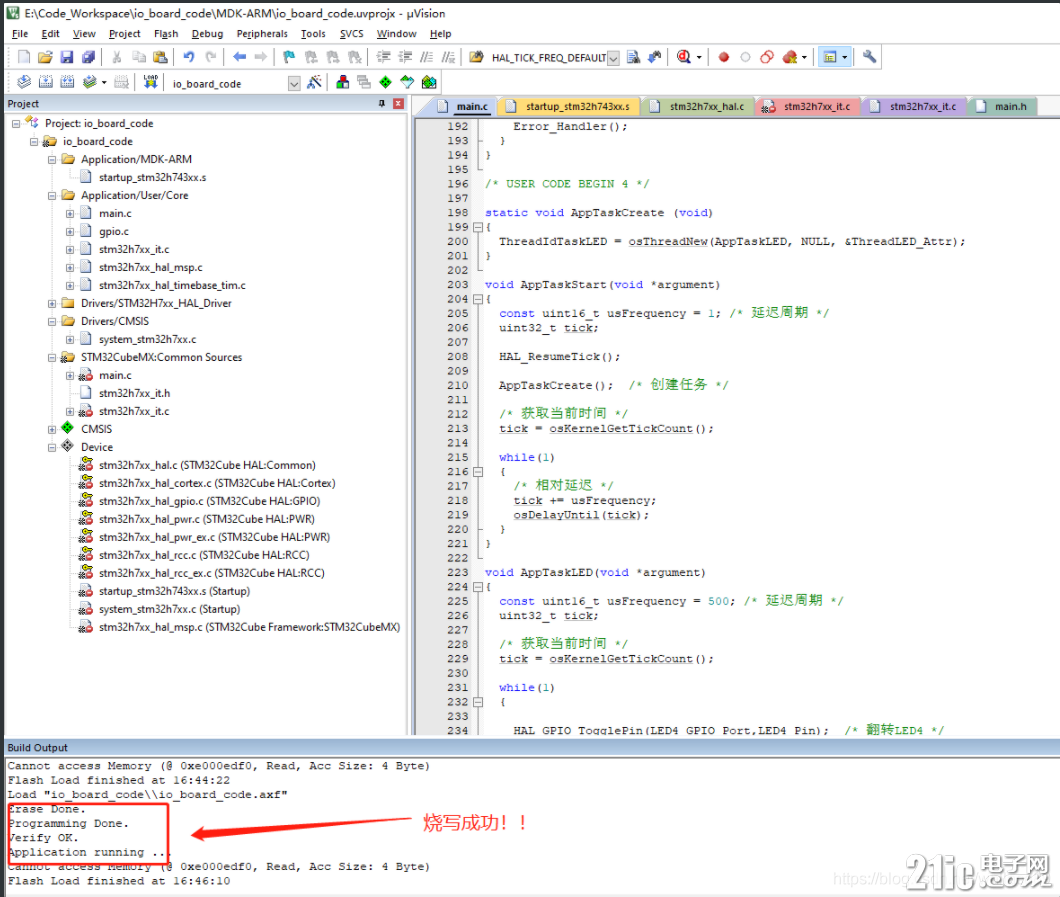Fold AppTaskLED function at line 224

point(478,587)
